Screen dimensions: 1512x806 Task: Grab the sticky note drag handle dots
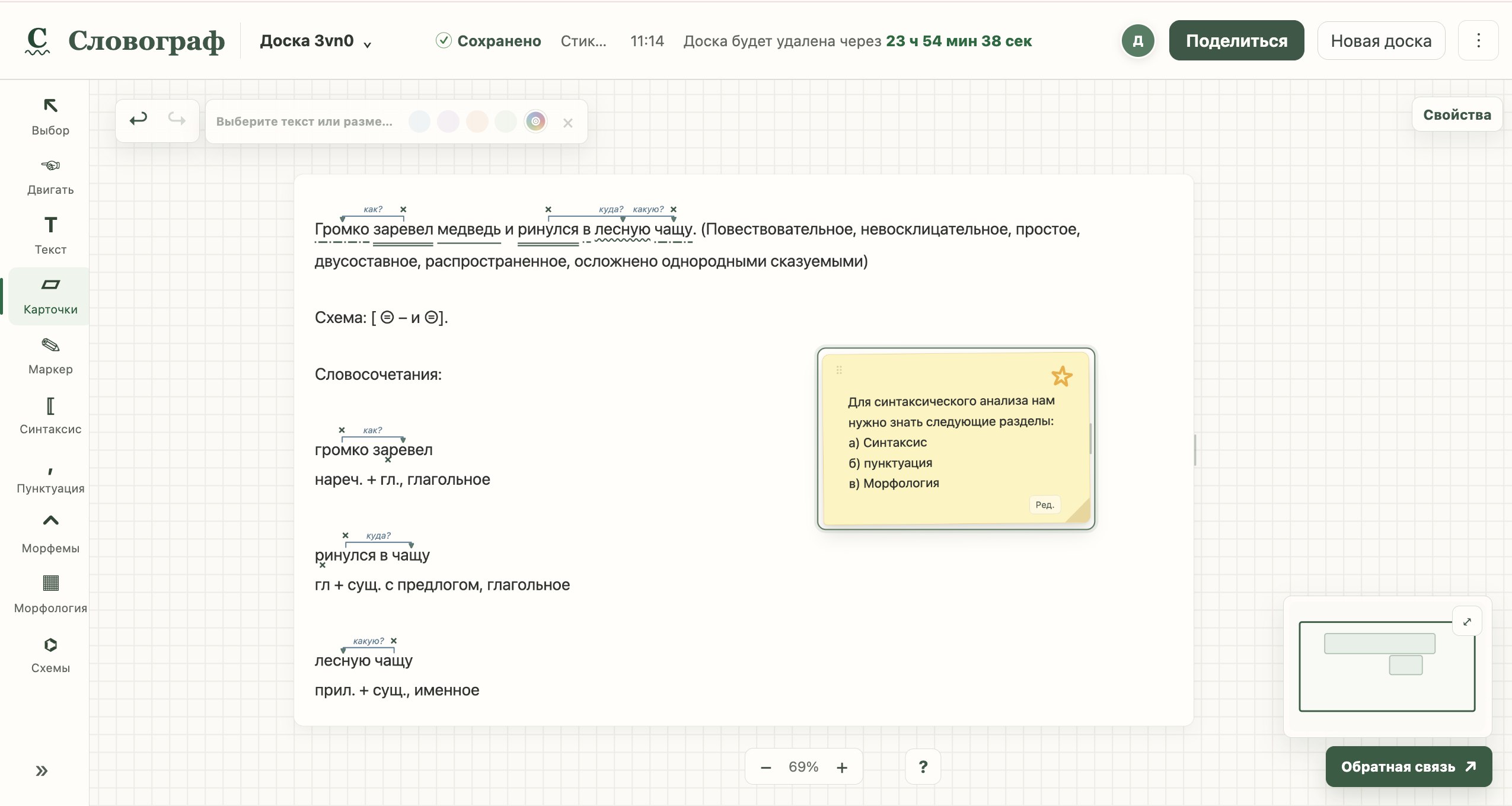(839, 370)
